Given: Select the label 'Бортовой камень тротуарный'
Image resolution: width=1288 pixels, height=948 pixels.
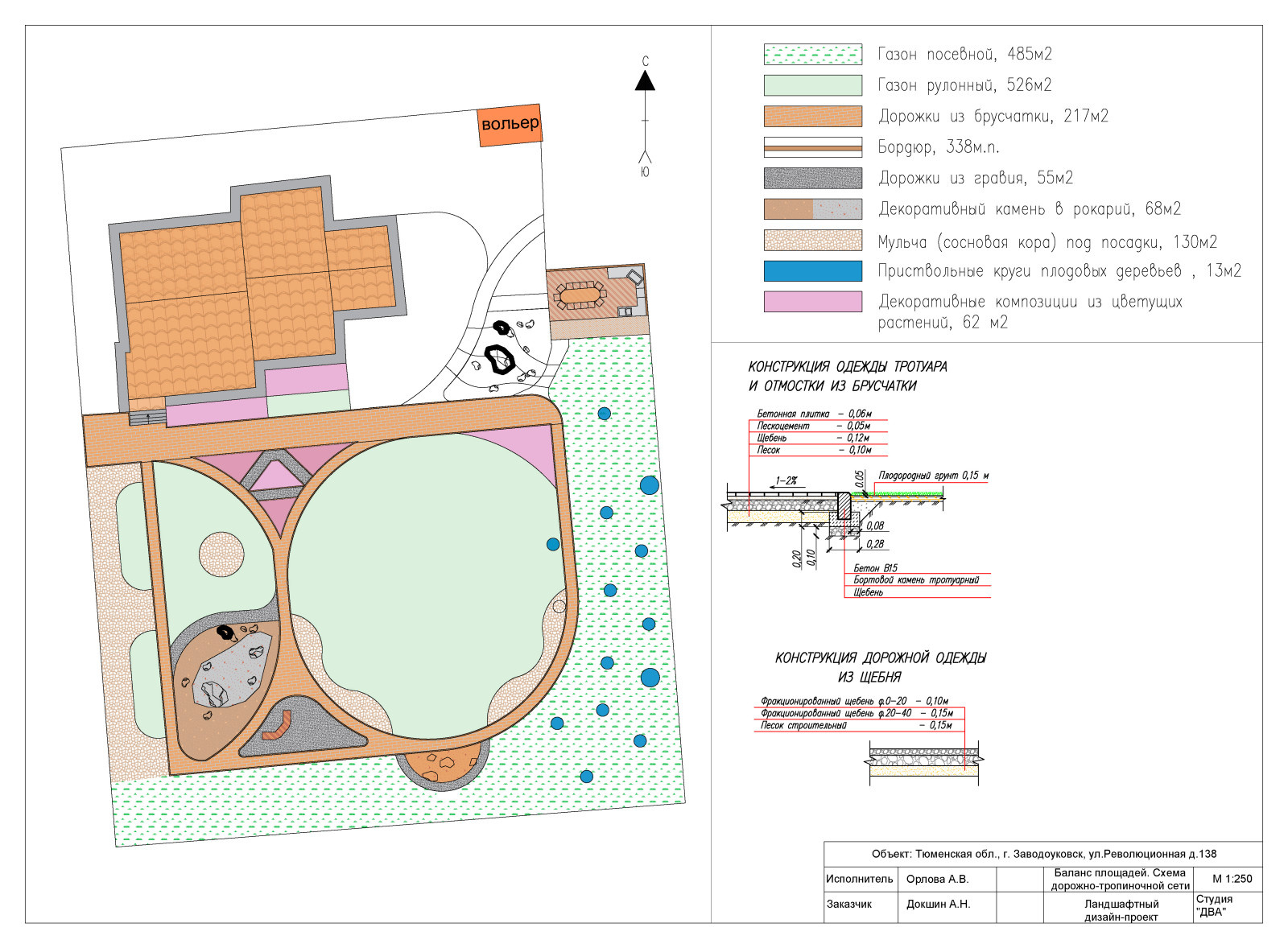Looking at the screenshot, I should 916,580.
